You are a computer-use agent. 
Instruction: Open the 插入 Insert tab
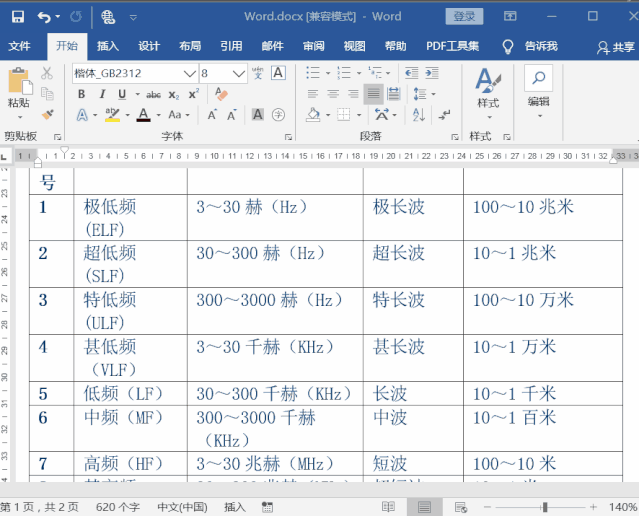(x=108, y=46)
